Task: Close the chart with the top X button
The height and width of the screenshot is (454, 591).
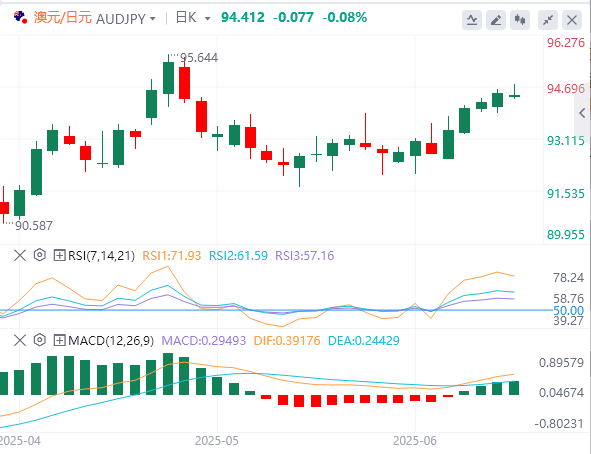Action: [x=572, y=20]
